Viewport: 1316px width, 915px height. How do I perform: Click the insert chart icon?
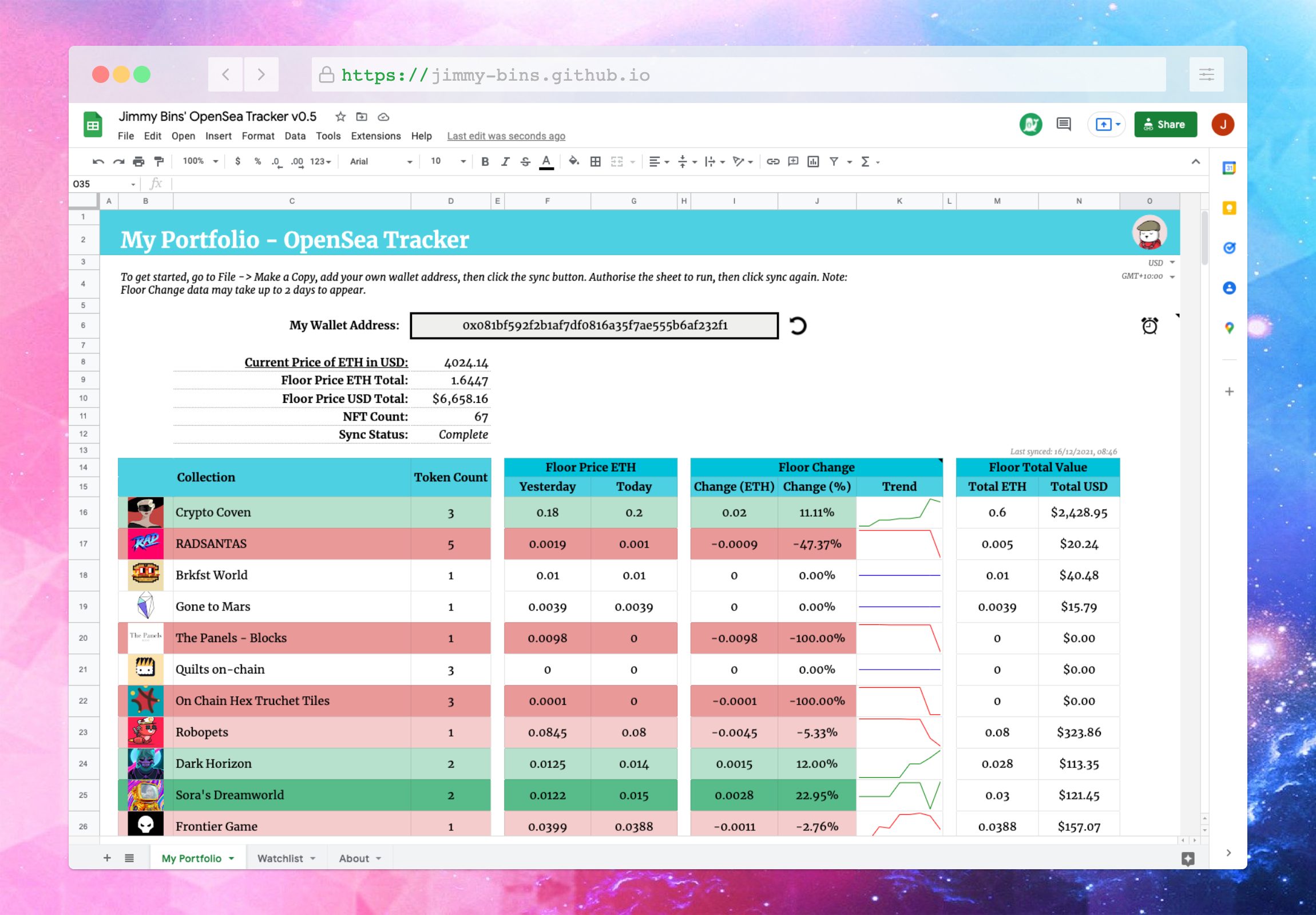[812, 162]
